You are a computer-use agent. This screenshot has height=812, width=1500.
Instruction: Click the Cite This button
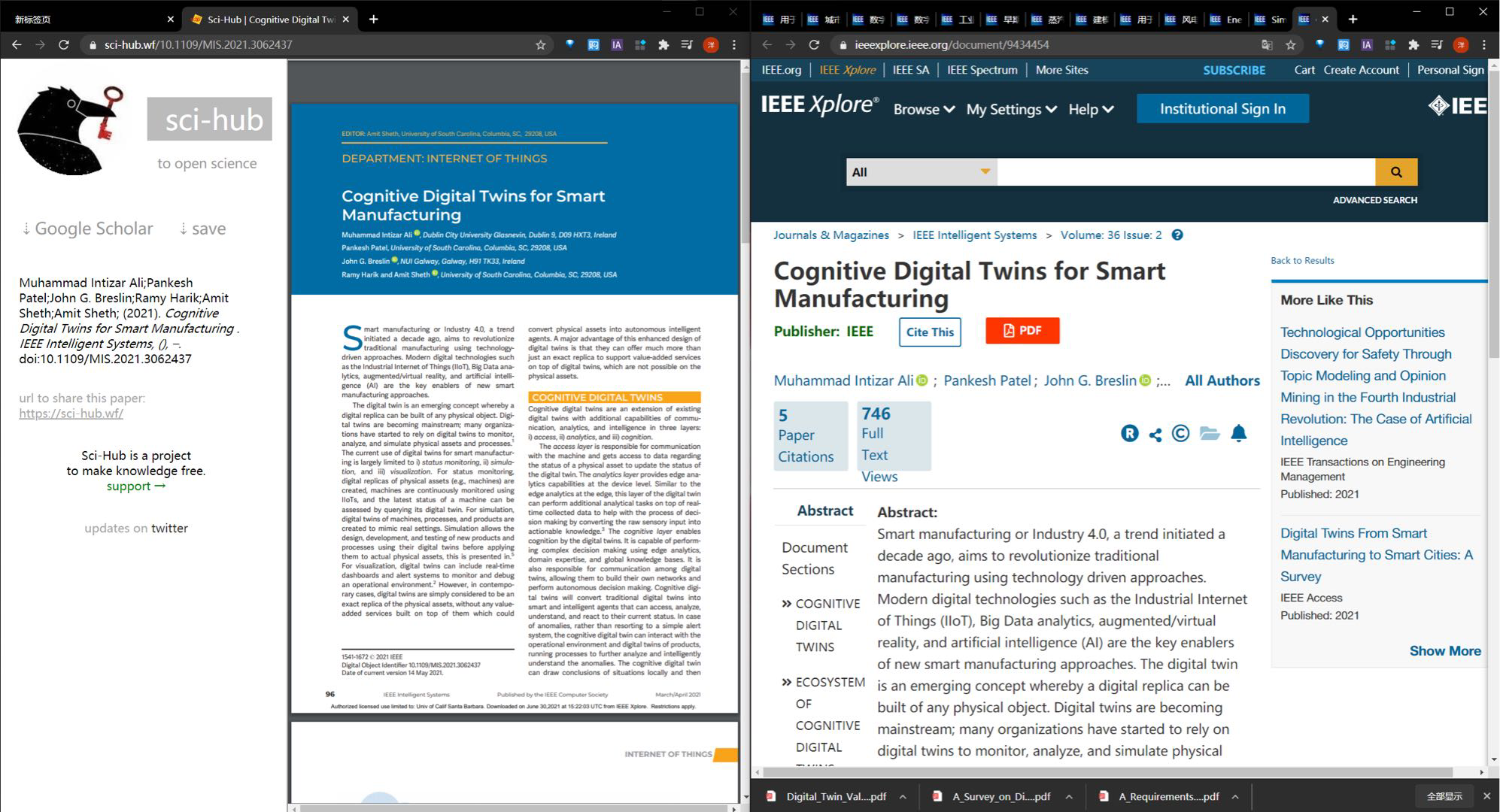(x=930, y=332)
